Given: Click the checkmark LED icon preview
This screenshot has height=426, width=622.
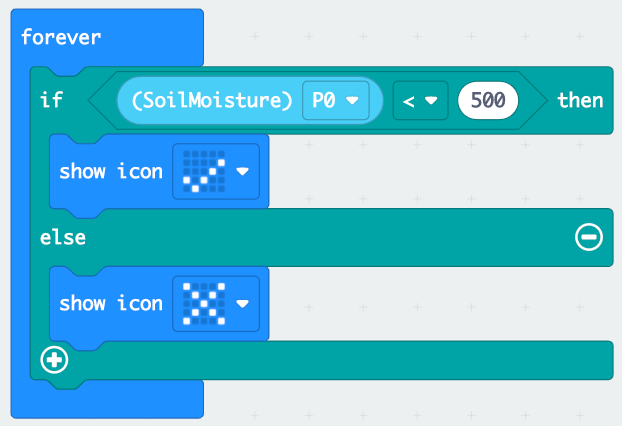Looking at the screenshot, I should point(200,171).
